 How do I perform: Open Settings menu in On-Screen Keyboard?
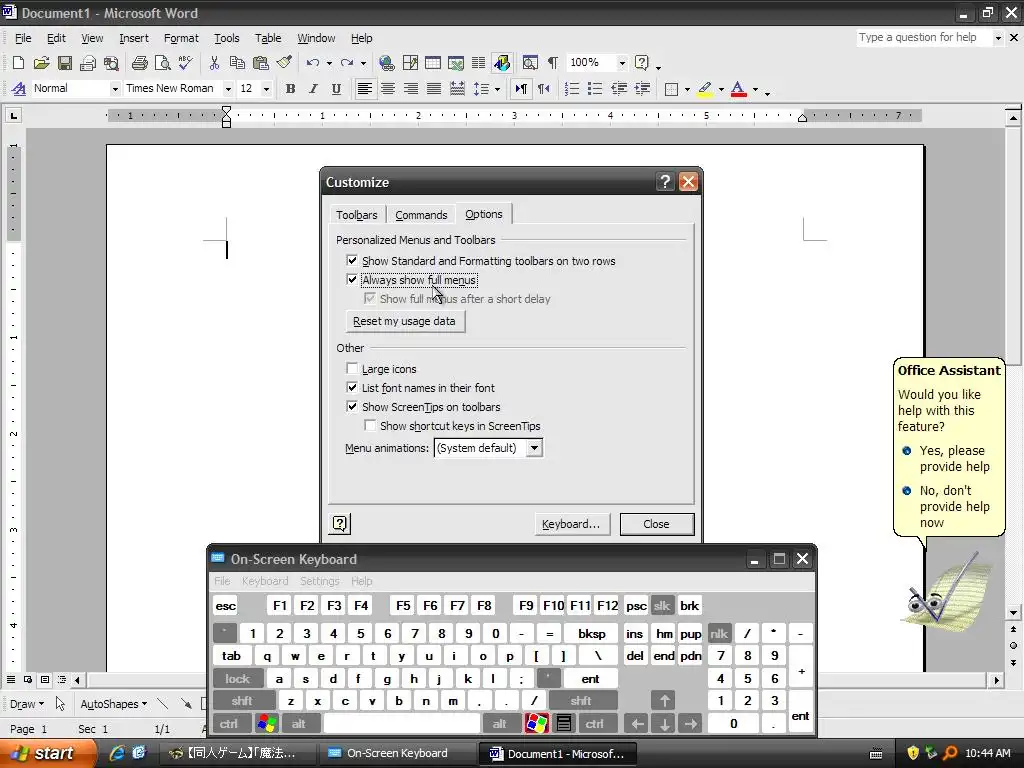tap(319, 581)
